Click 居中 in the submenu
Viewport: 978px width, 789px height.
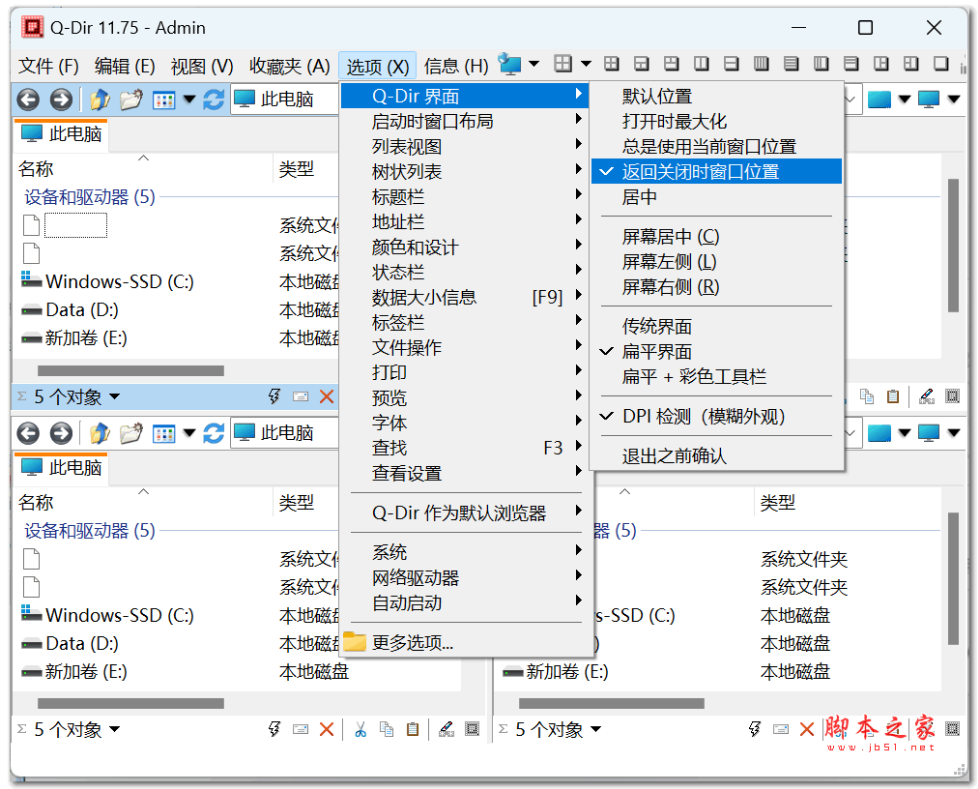coord(717,197)
